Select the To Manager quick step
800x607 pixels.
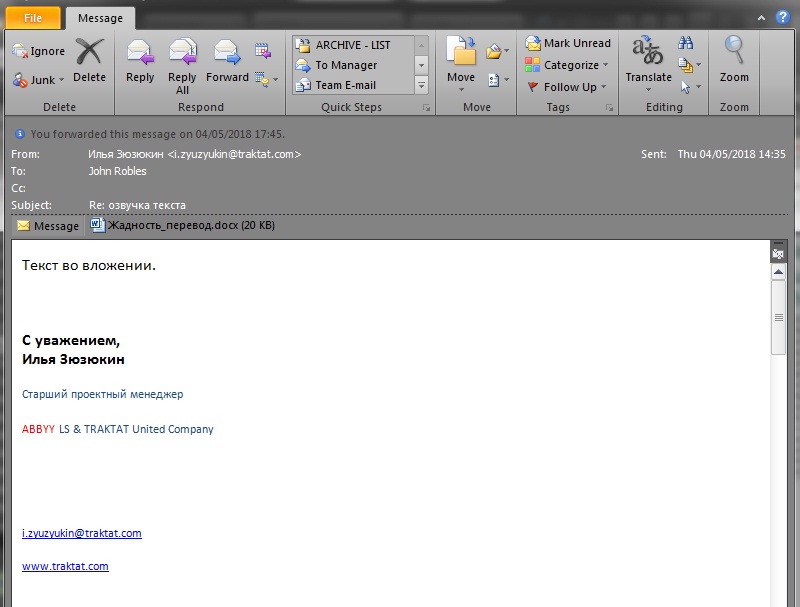346,65
